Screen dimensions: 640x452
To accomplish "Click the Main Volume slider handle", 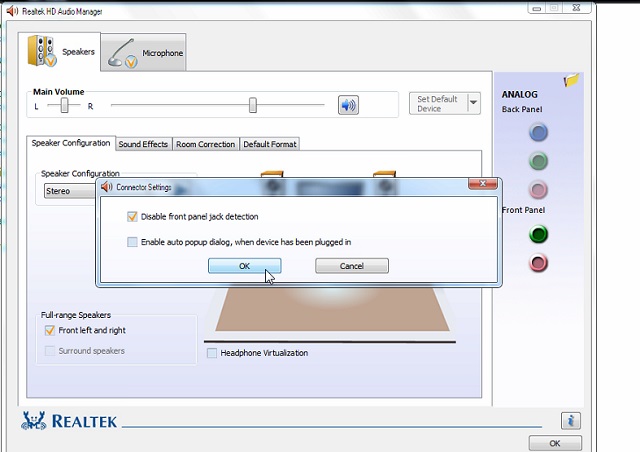I will click(x=253, y=105).
